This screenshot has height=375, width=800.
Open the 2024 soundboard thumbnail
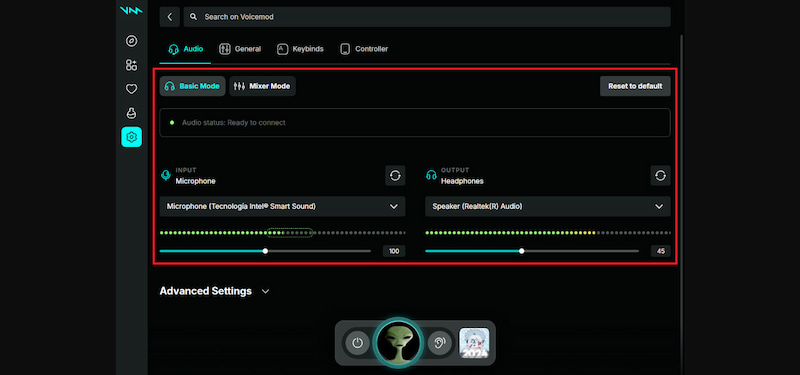(x=474, y=343)
